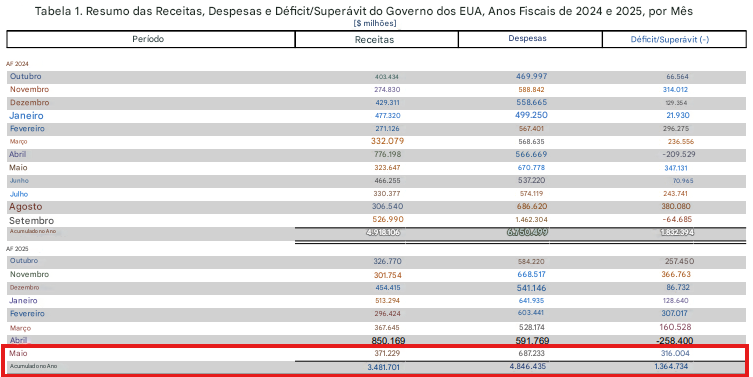Select receitas value 271.126

point(387,129)
